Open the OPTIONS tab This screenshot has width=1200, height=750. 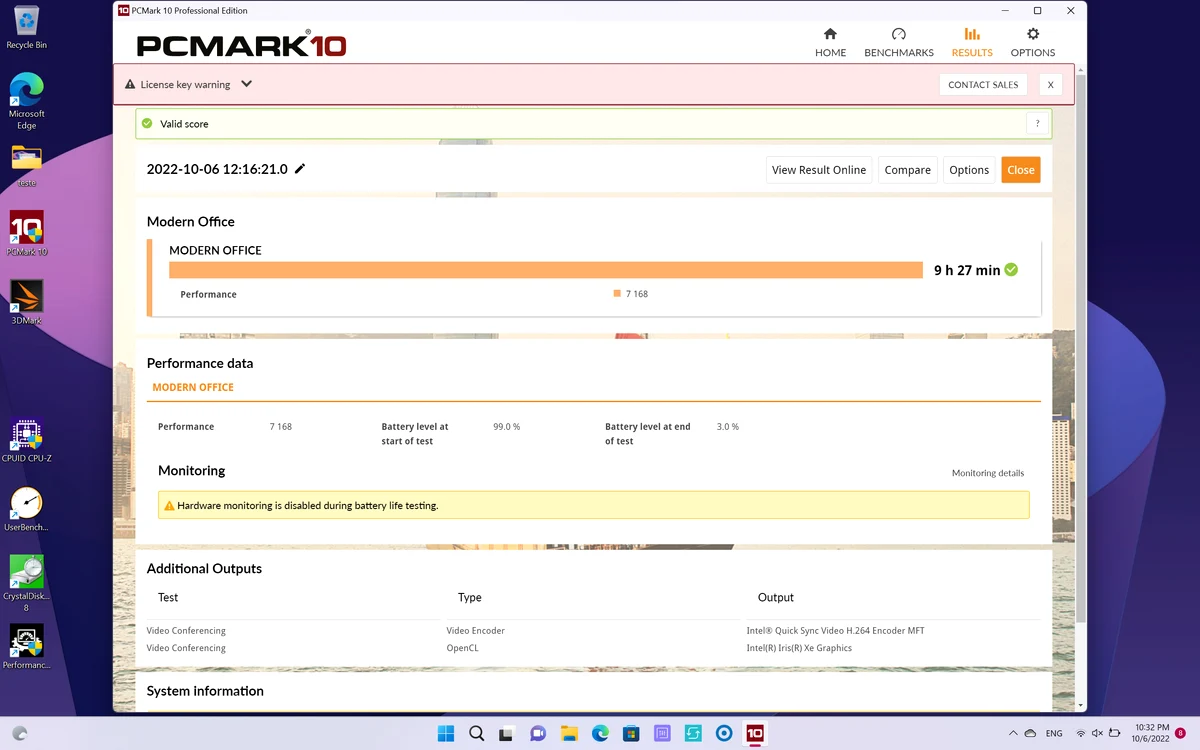pos(1032,42)
